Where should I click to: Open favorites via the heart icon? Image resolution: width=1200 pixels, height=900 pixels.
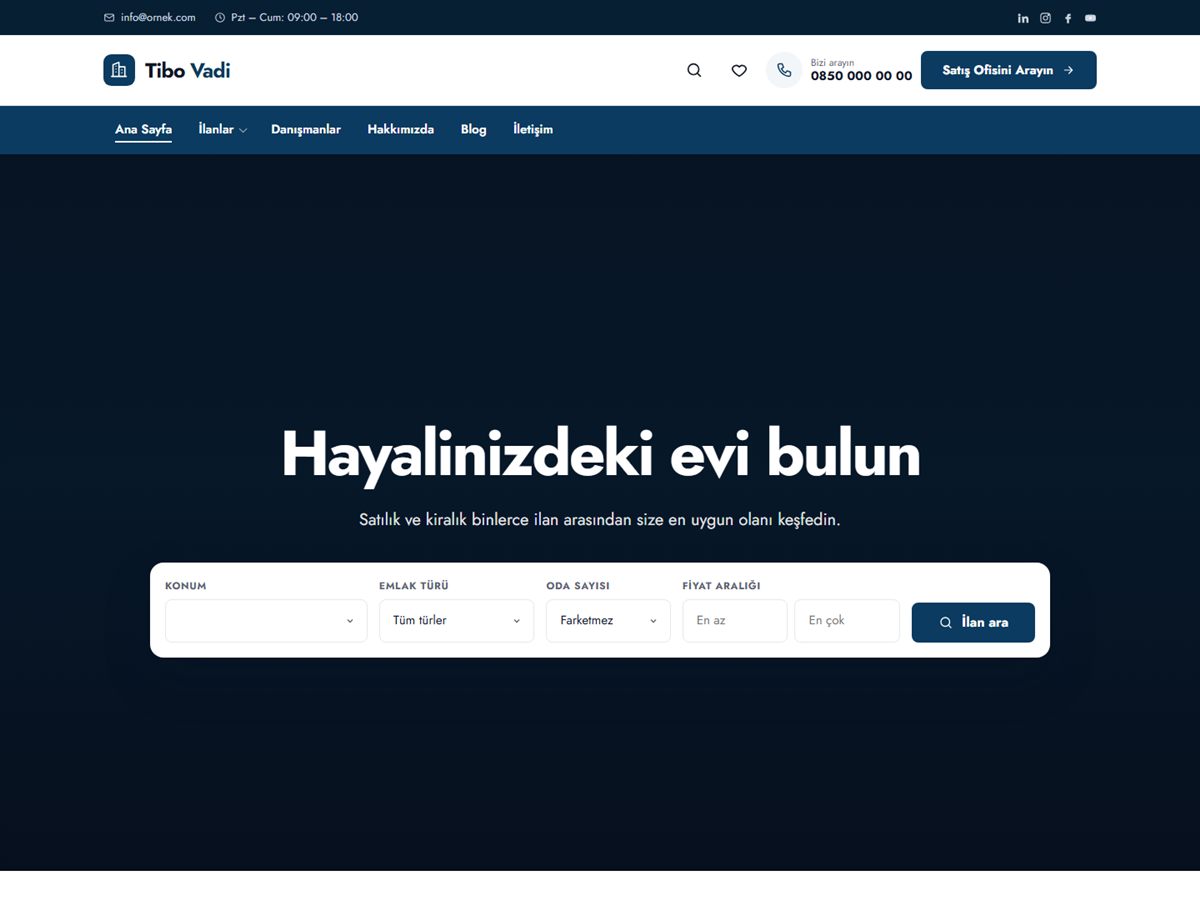click(x=739, y=70)
